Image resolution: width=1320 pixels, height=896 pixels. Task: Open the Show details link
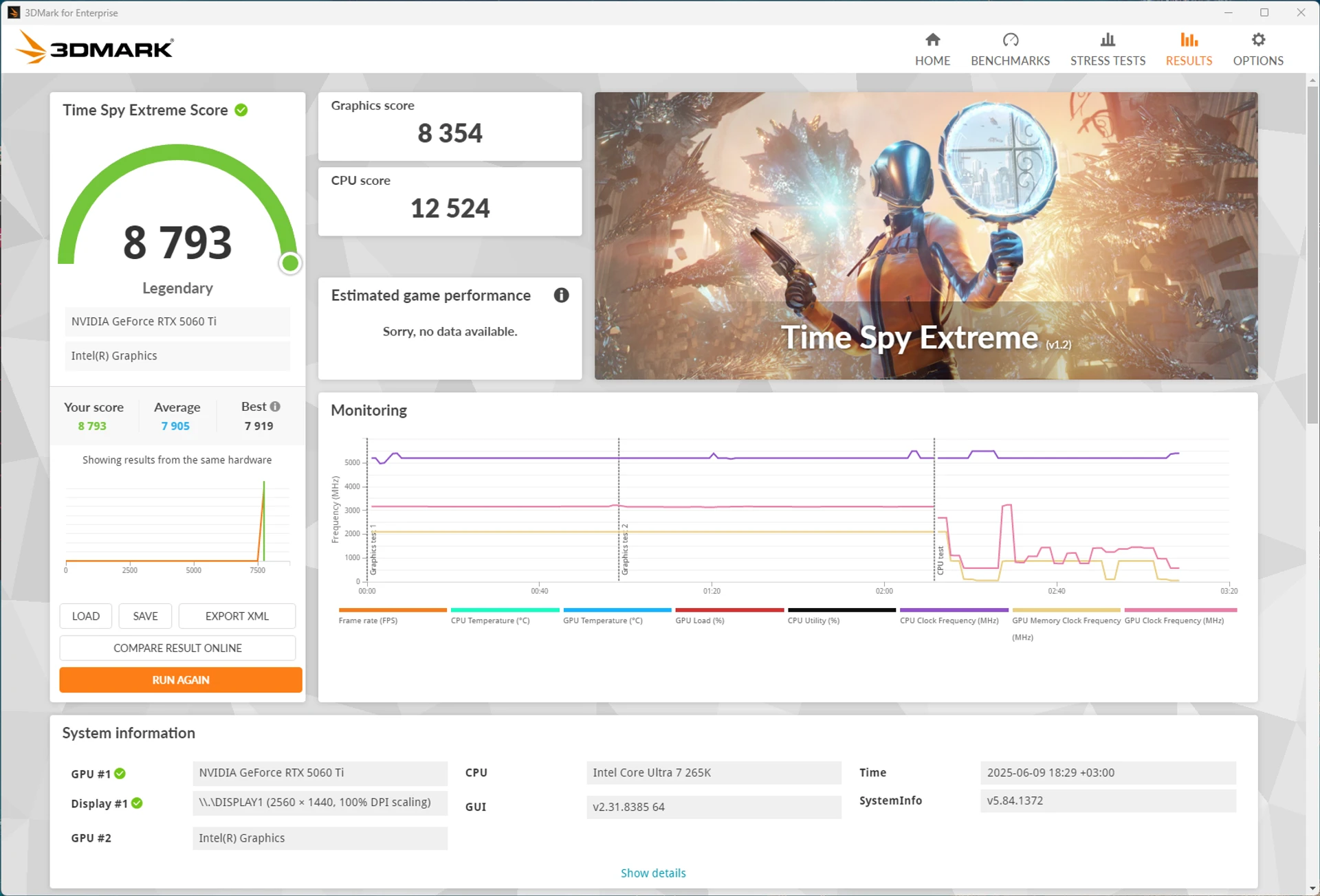[x=653, y=873]
